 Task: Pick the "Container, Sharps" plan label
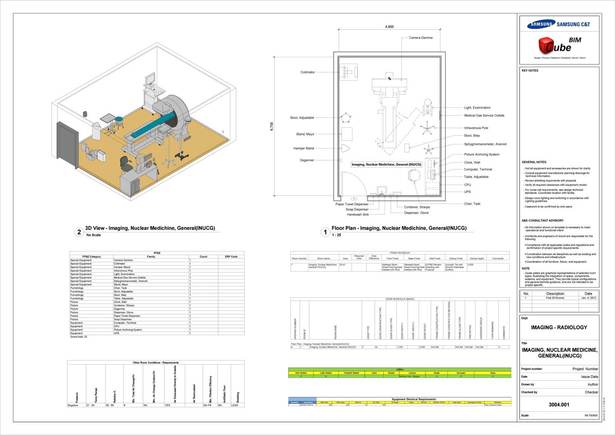click(417, 207)
